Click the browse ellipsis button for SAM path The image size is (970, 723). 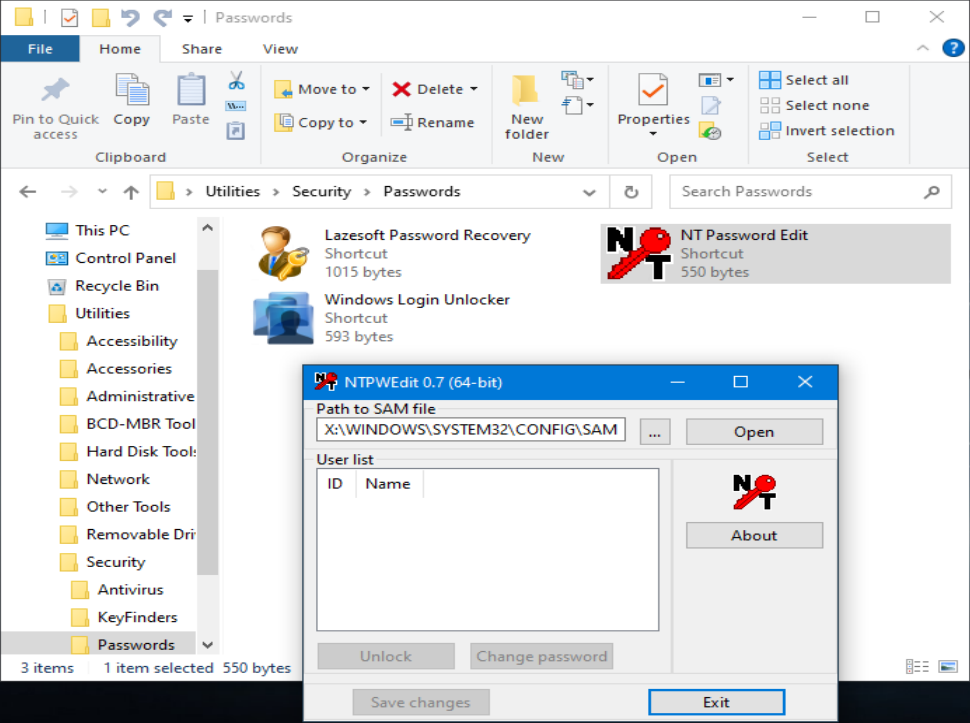(x=655, y=432)
